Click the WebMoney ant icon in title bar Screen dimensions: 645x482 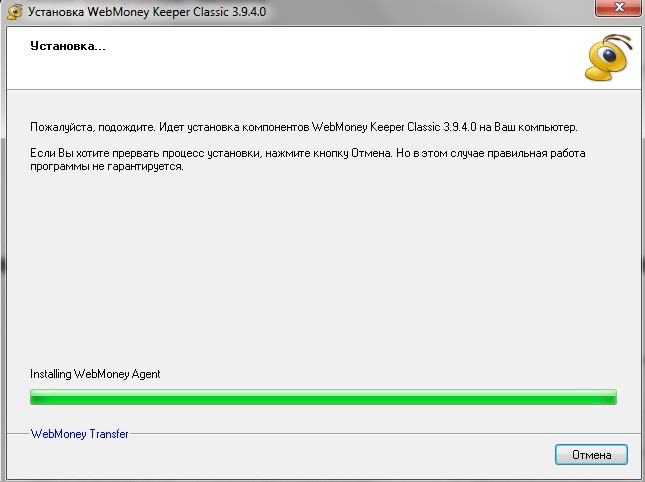tap(14, 12)
